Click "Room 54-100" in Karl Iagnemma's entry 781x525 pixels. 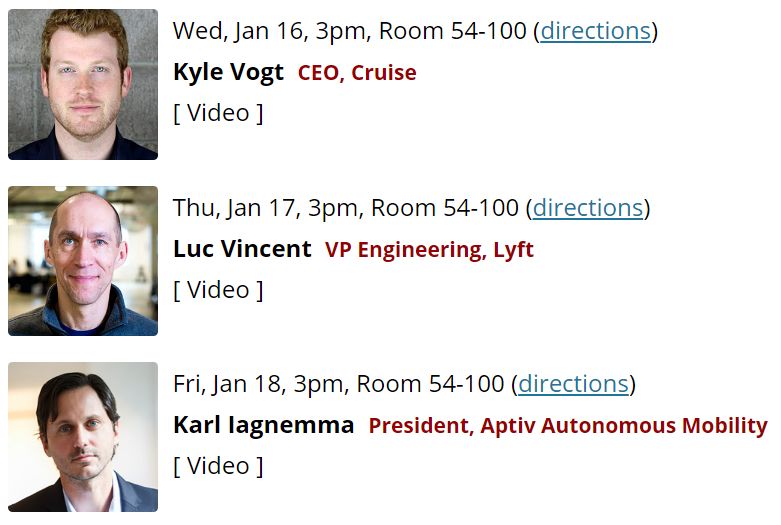coord(430,384)
